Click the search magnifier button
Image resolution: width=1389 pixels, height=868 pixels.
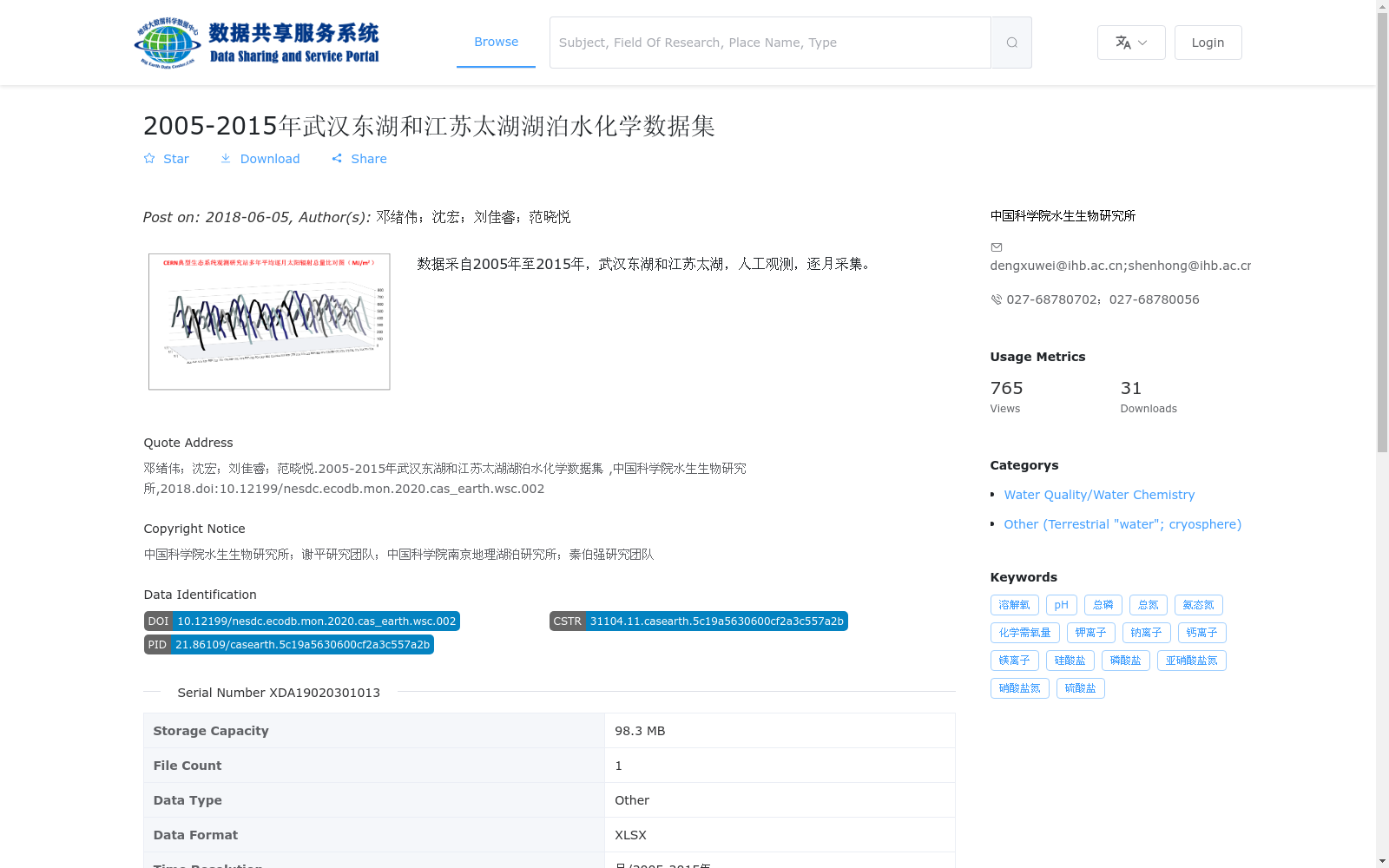(x=1011, y=43)
